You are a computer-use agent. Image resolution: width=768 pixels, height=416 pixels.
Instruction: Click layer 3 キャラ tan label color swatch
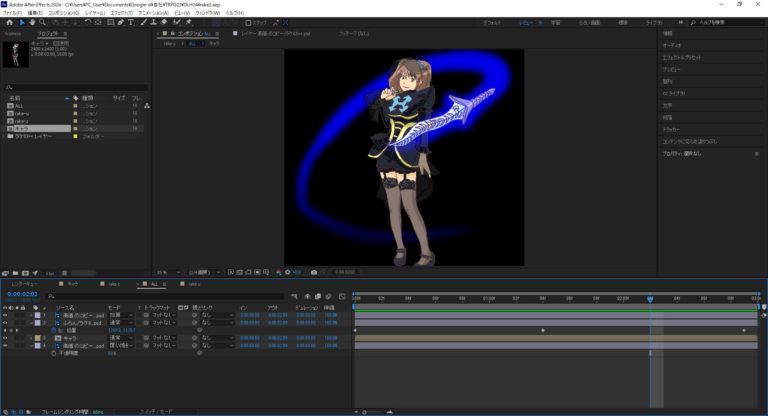click(x=38, y=338)
